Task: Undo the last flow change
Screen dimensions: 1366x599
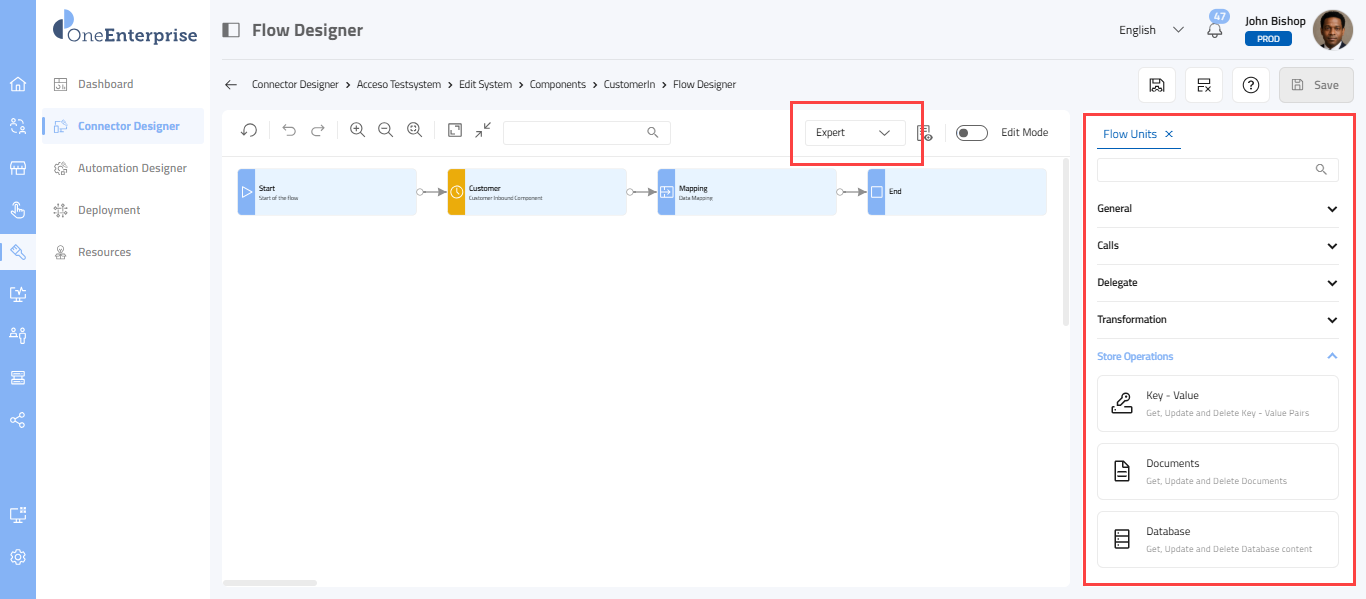Action: click(289, 130)
